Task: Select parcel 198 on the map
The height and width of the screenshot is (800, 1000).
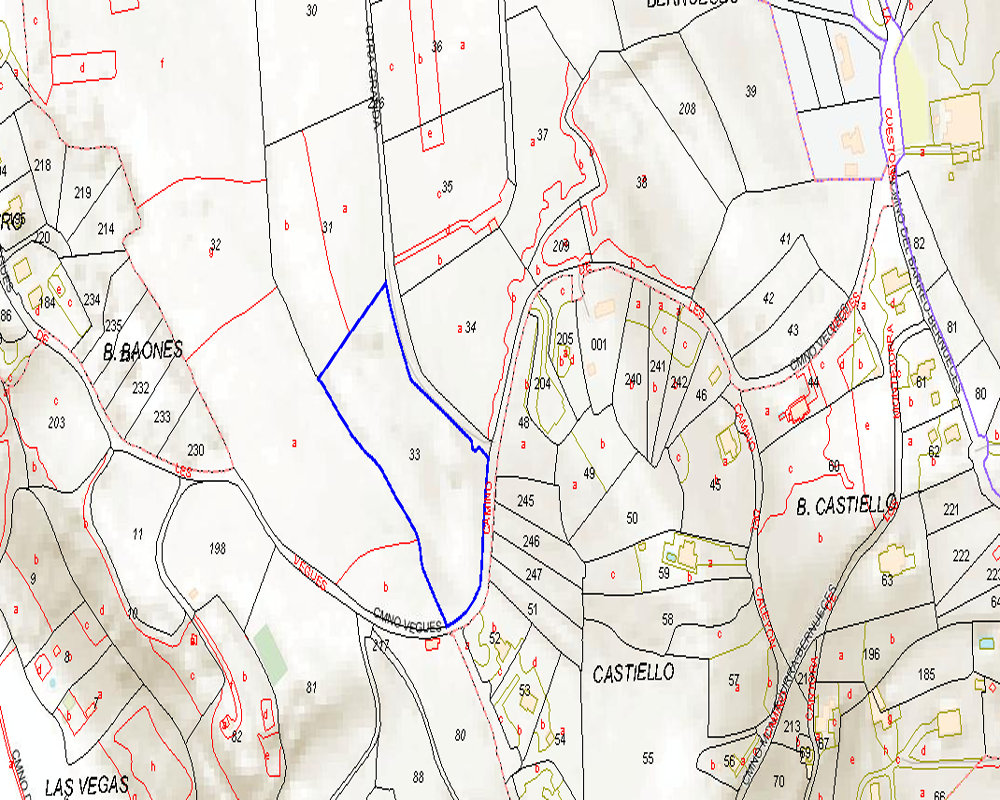Action: click(x=218, y=548)
